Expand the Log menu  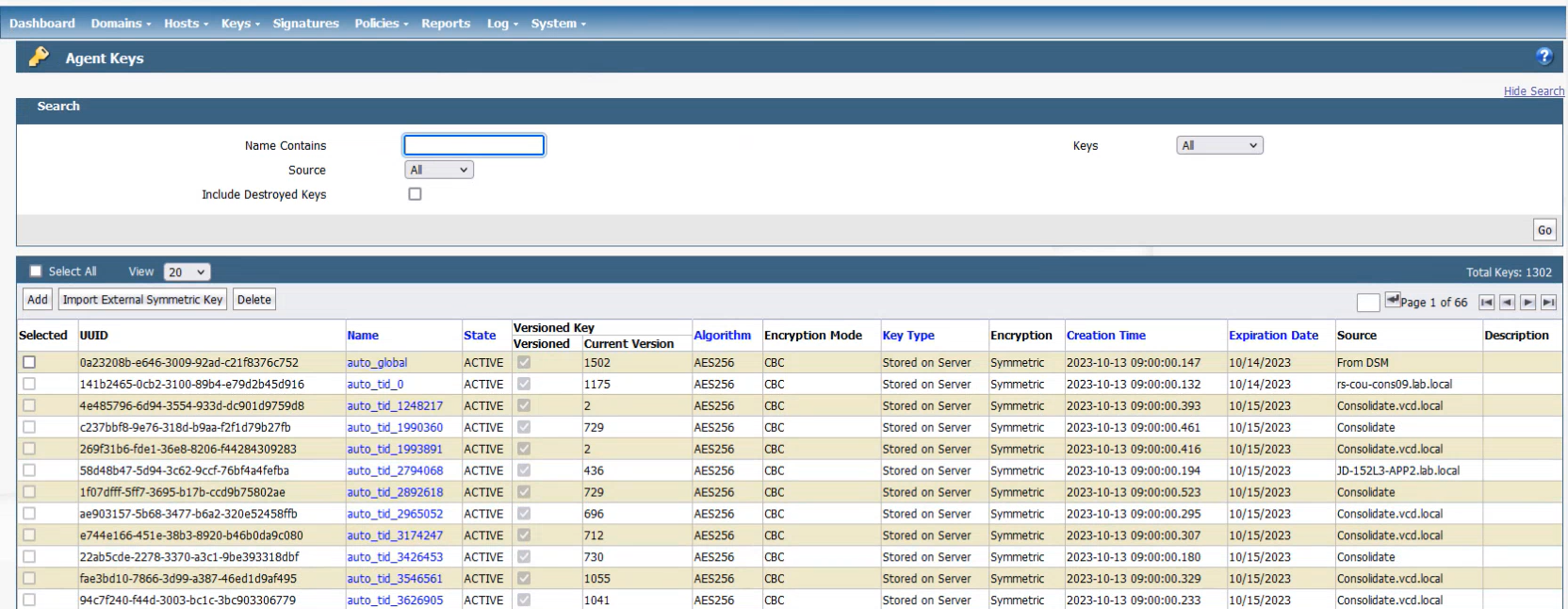point(502,24)
